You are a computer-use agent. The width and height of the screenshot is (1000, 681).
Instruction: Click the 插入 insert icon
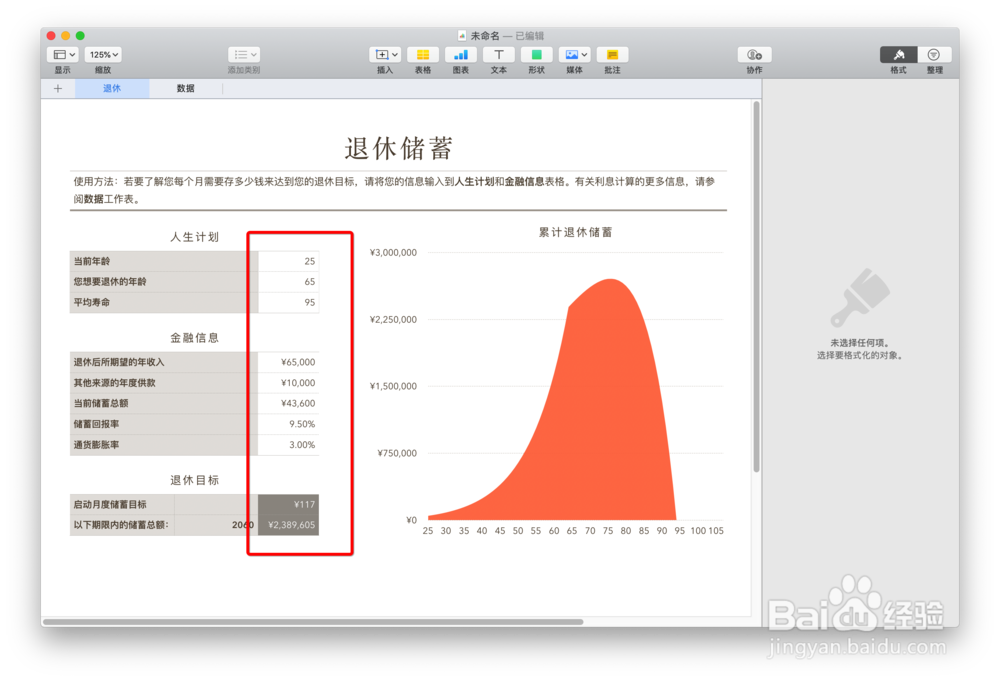(381, 55)
